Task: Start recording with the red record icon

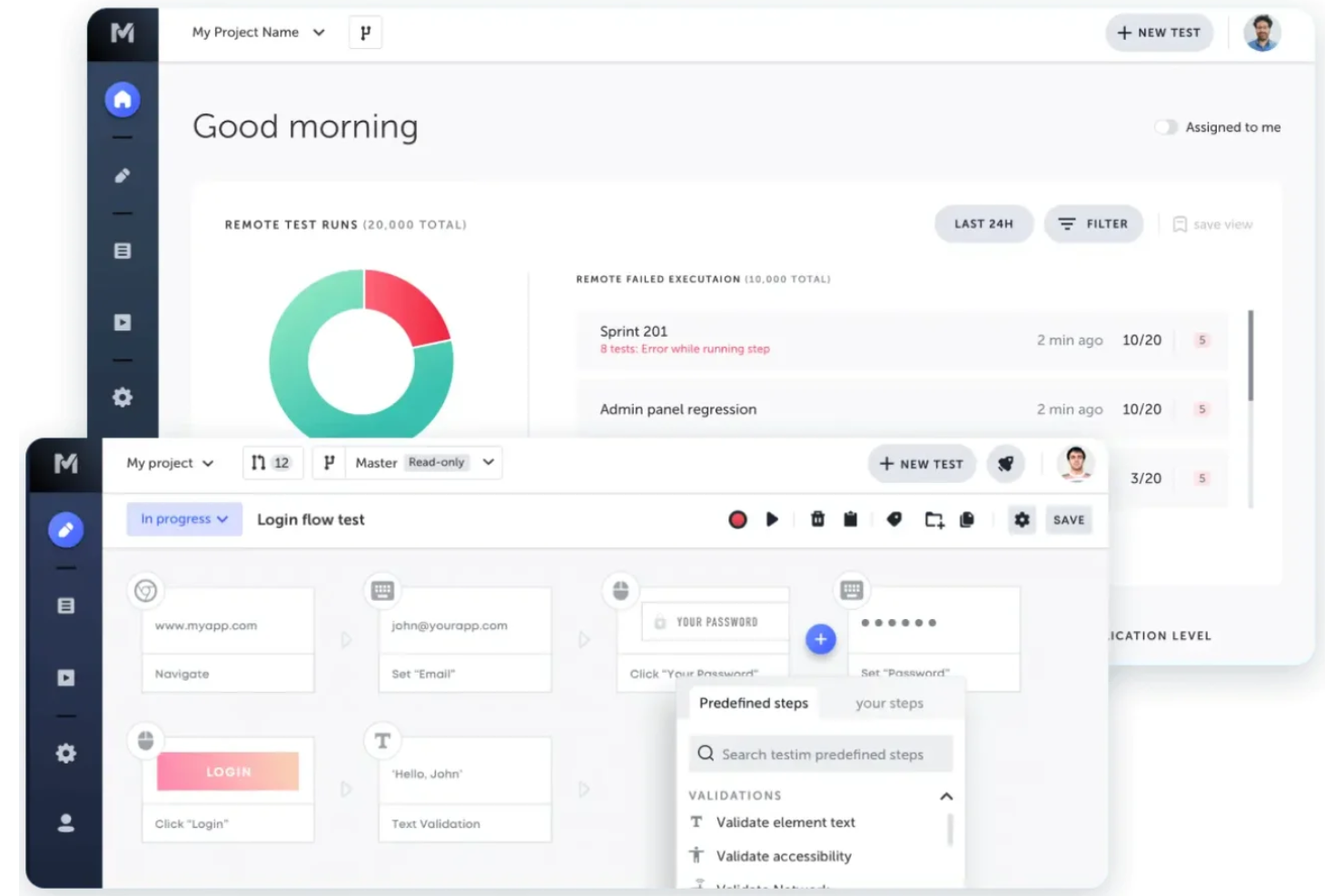Action: [x=737, y=519]
